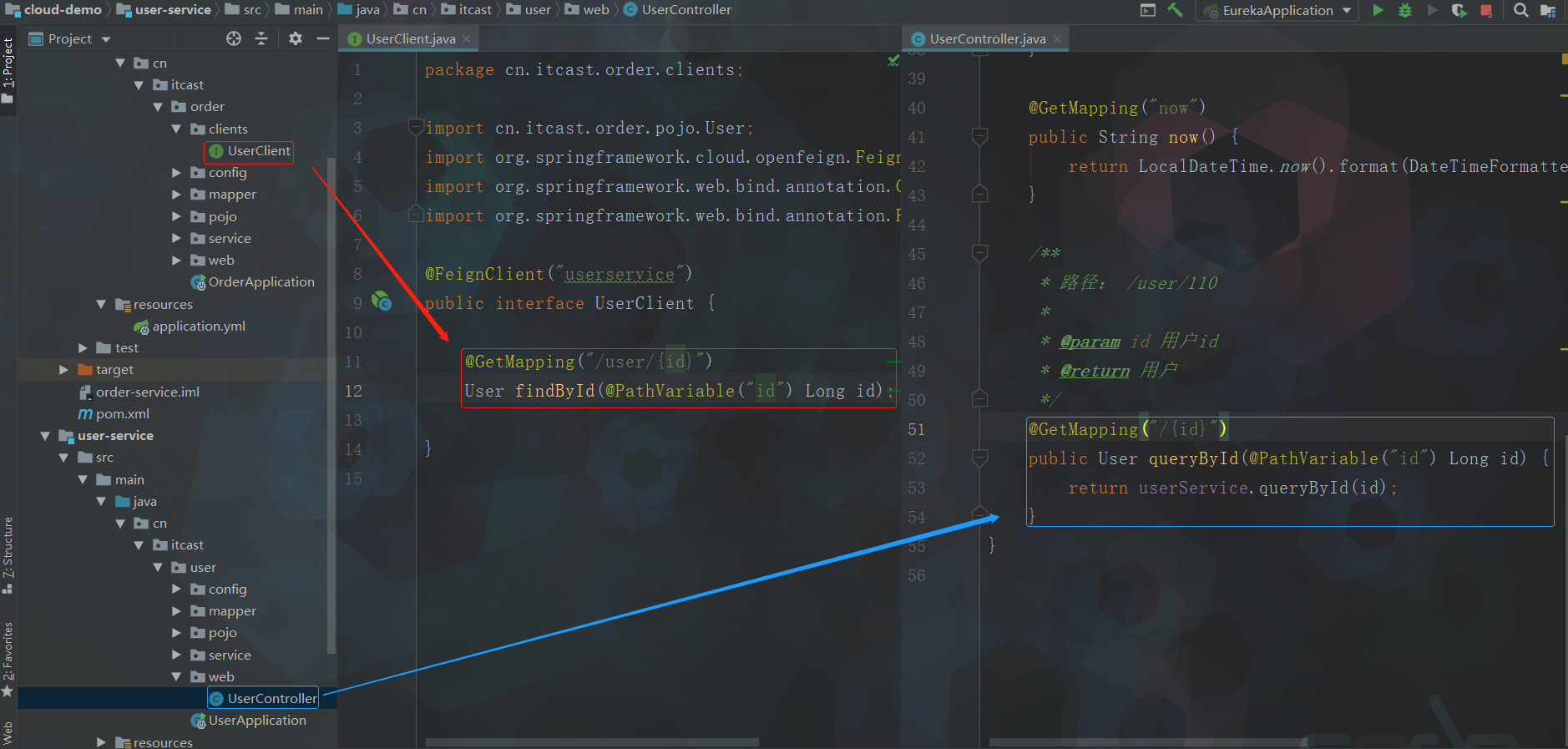This screenshot has height=749, width=1568.
Task: Click the Feign gutter icon on line 9
Action: click(x=382, y=301)
